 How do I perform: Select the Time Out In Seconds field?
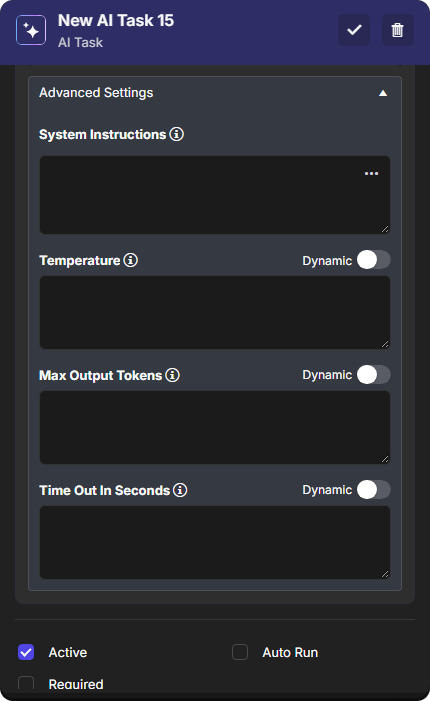[x=215, y=542]
